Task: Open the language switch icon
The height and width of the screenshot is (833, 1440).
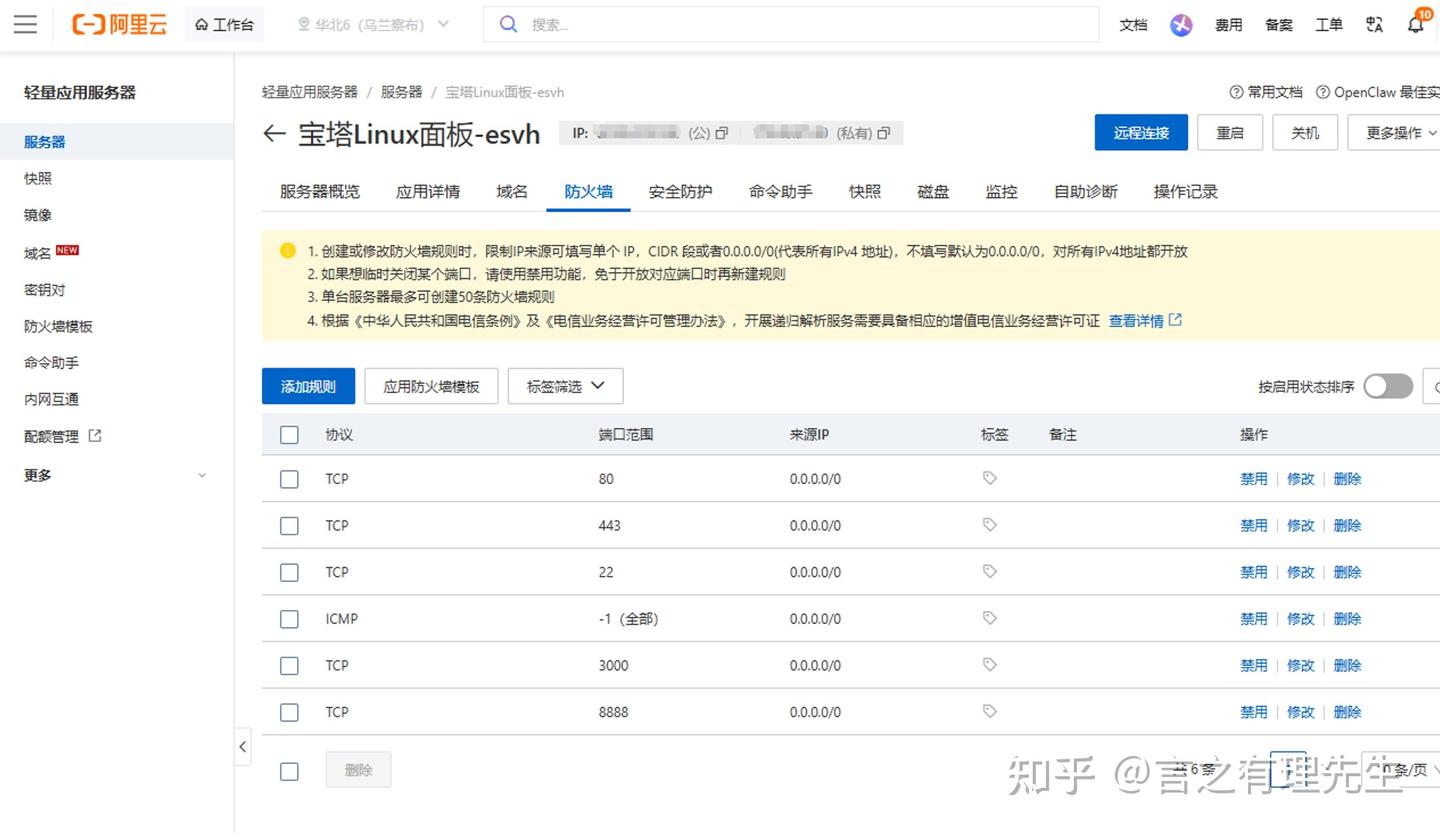Action: tap(1374, 25)
